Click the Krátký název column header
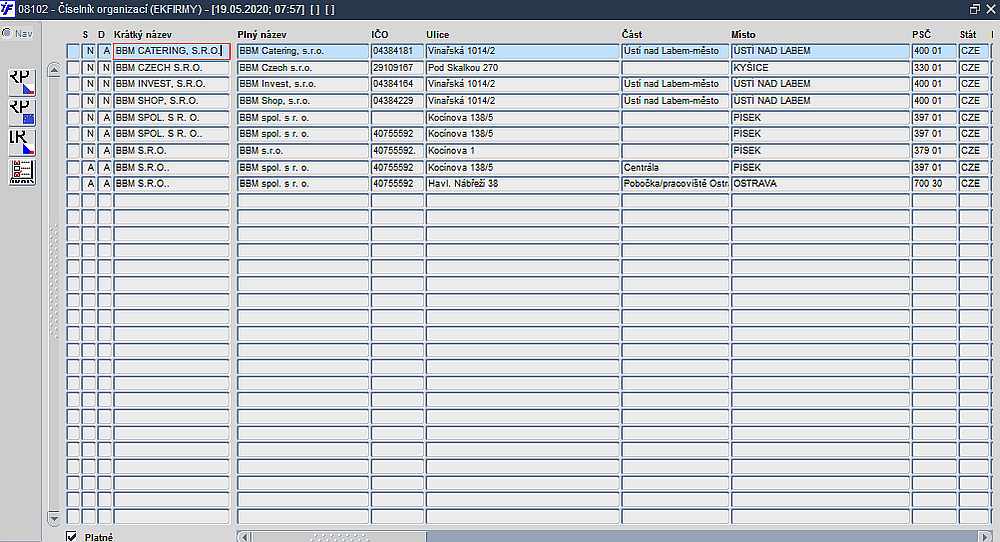The width and height of the screenshot is (1000, 542). pos(143,34)
